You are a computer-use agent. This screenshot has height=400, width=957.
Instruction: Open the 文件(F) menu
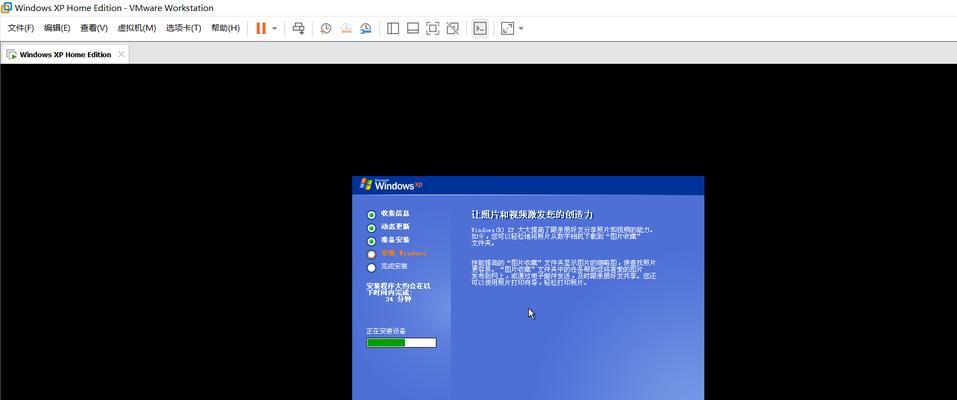click(21, 28)
